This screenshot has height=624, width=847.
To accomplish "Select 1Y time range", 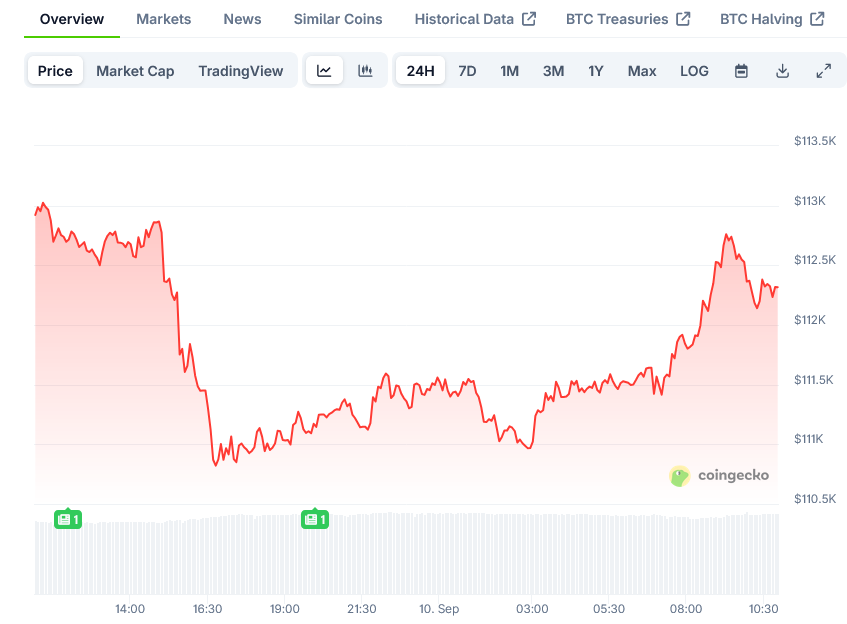I will [596, 71].
